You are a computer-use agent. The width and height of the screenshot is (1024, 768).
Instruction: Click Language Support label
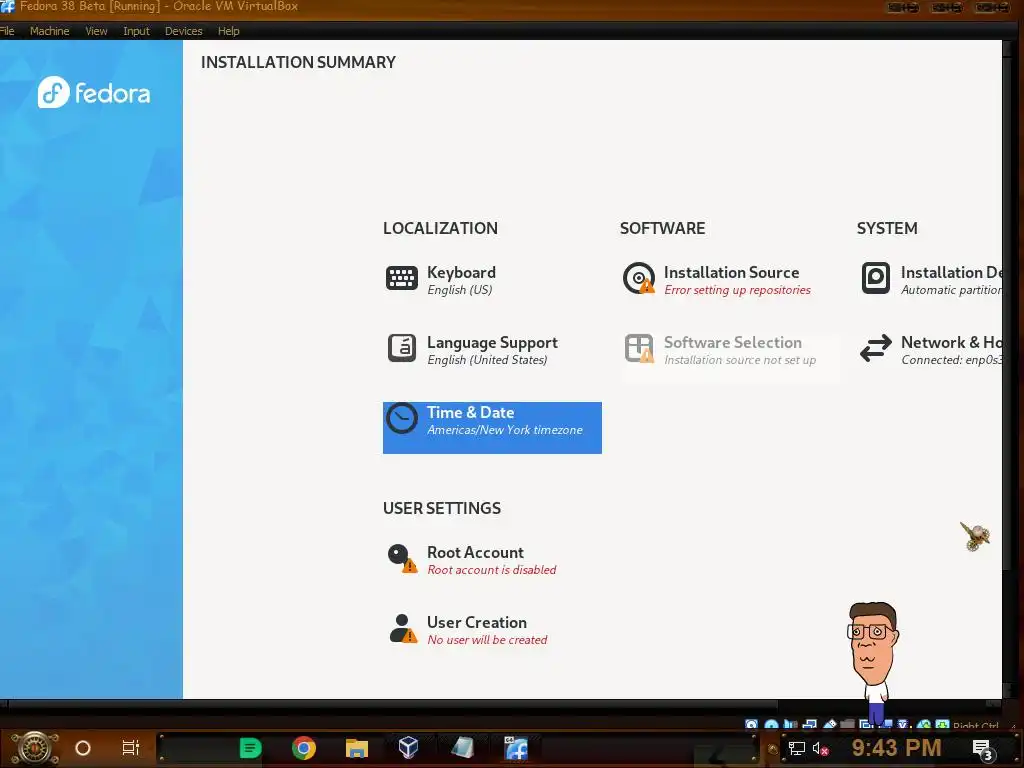492,342
